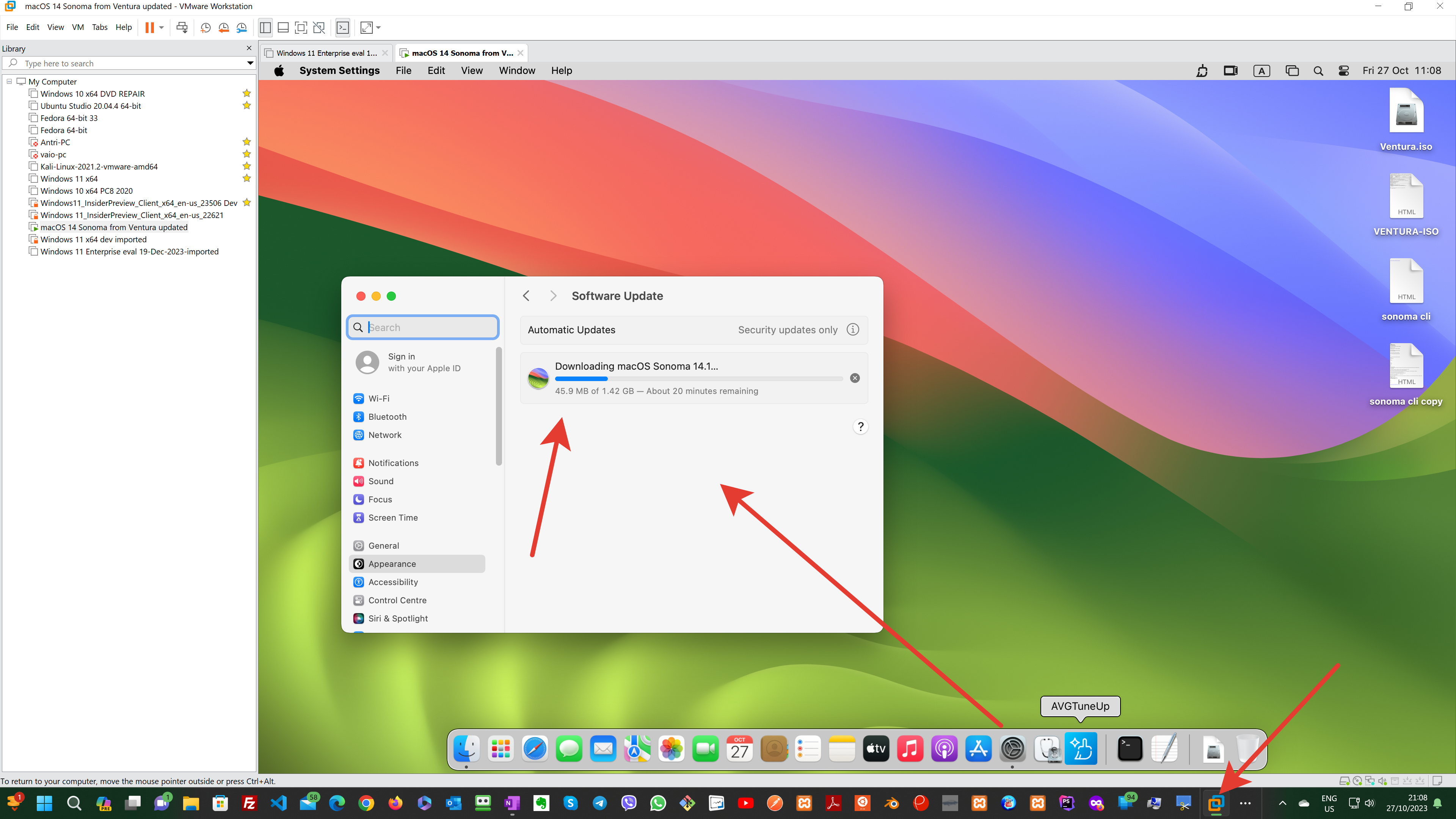Open Photos app in the dock

coord(672,749)
